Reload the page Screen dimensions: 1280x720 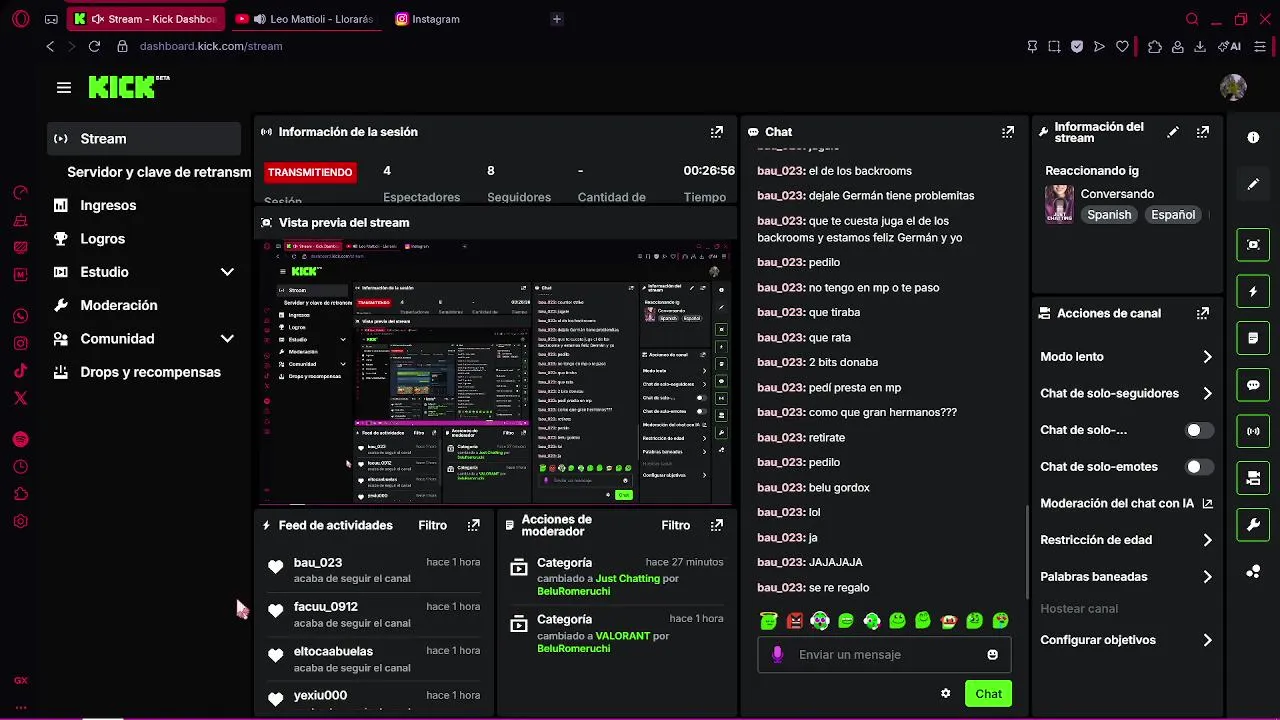point(94,46)
